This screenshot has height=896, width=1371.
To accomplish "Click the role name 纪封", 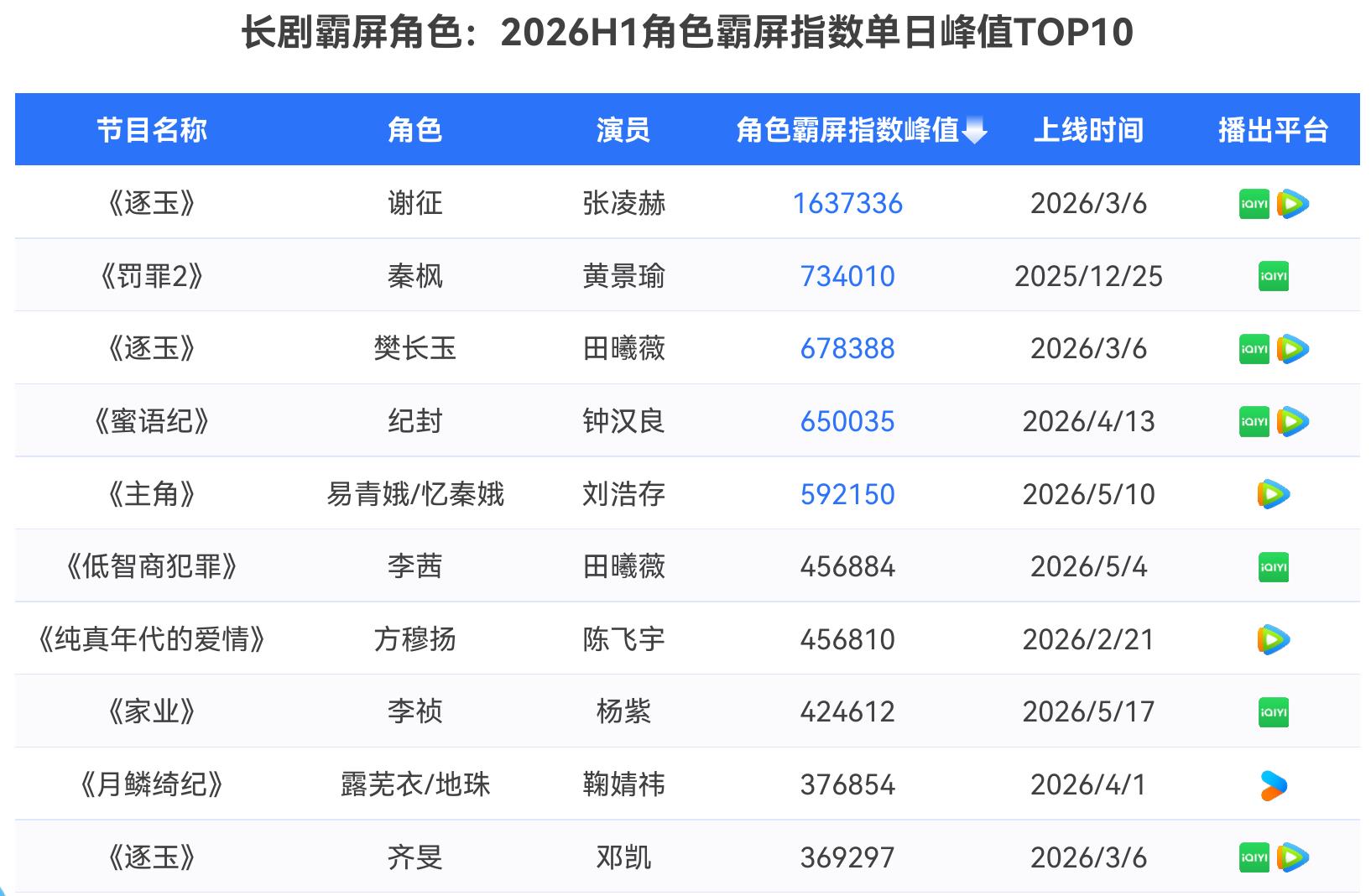I will pyautogui.click(x=414, y=422).
